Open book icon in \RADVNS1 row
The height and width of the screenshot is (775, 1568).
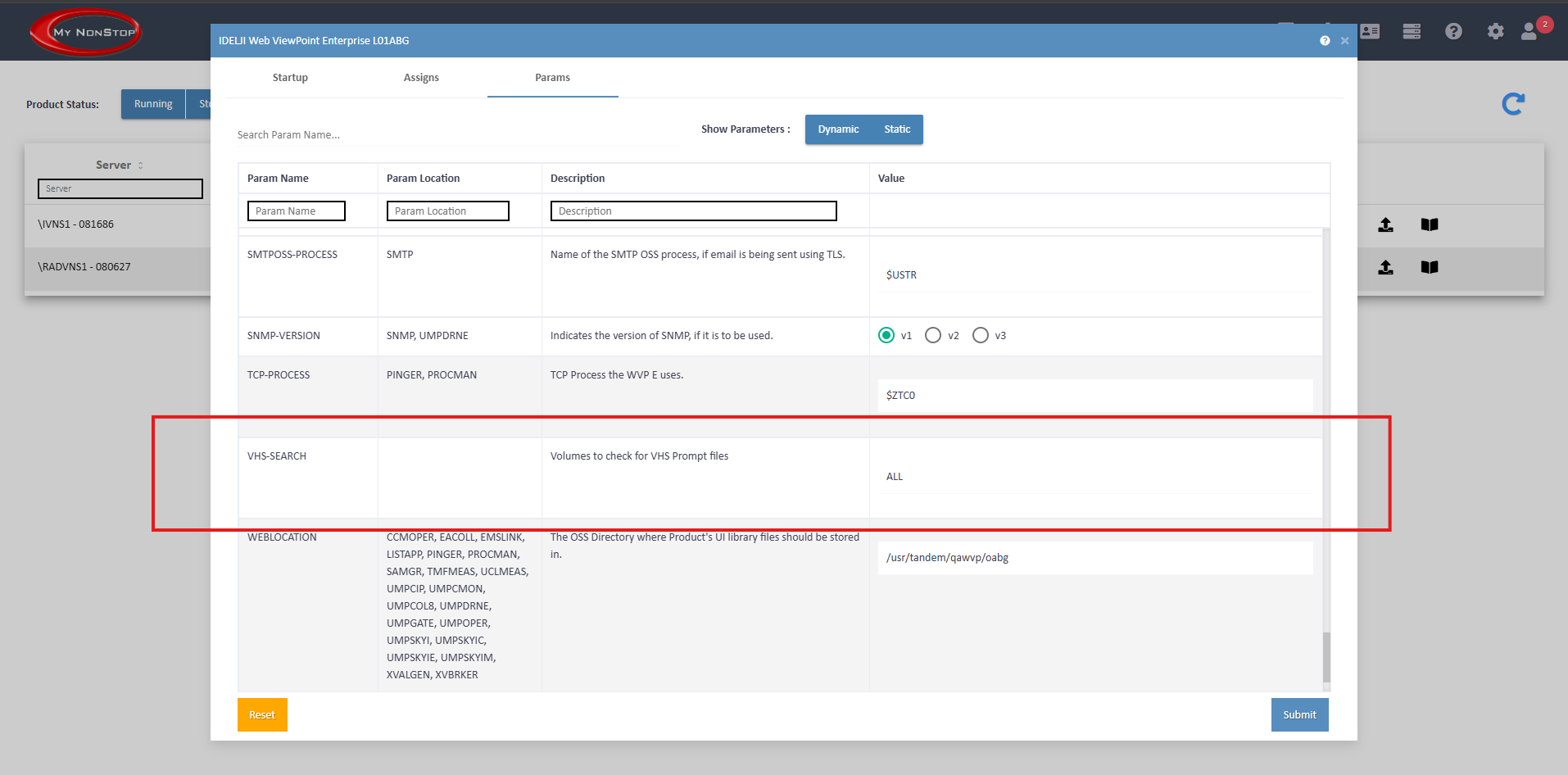1430,267
